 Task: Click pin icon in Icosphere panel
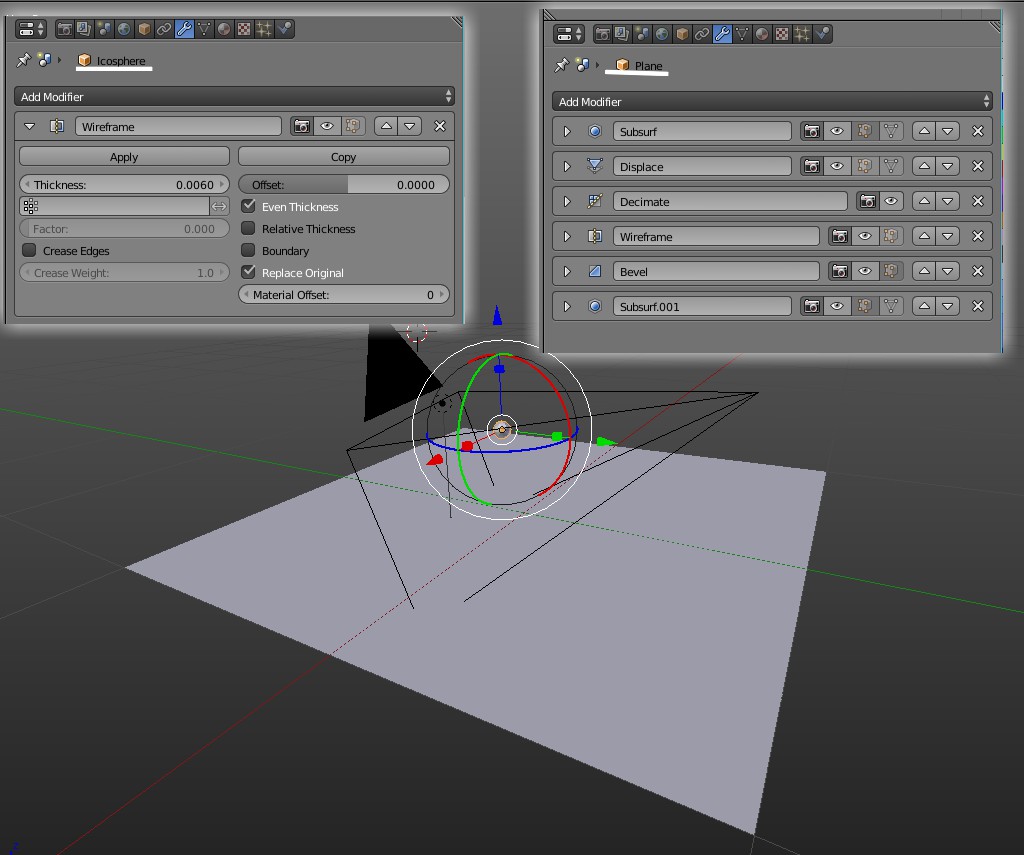pyautogui.click(x=24, y=60)
